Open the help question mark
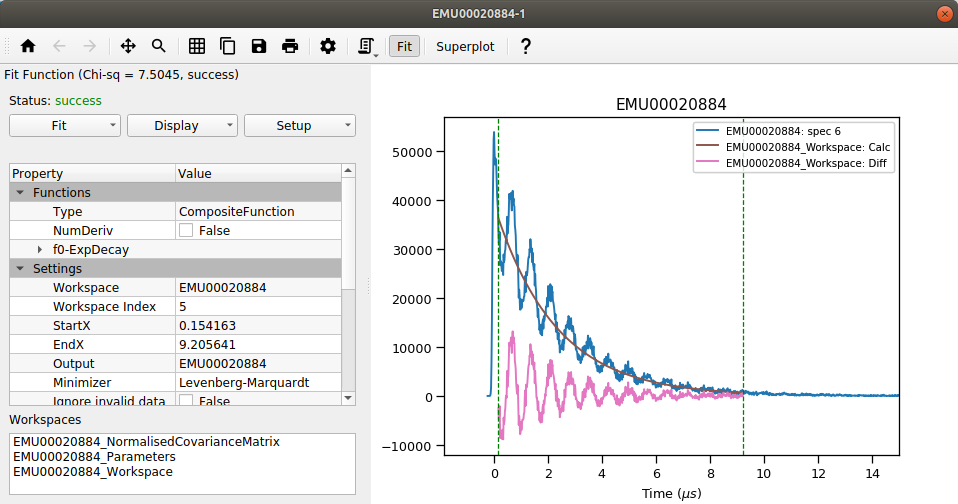Screen dimensions: 958x504 point(525,46)
